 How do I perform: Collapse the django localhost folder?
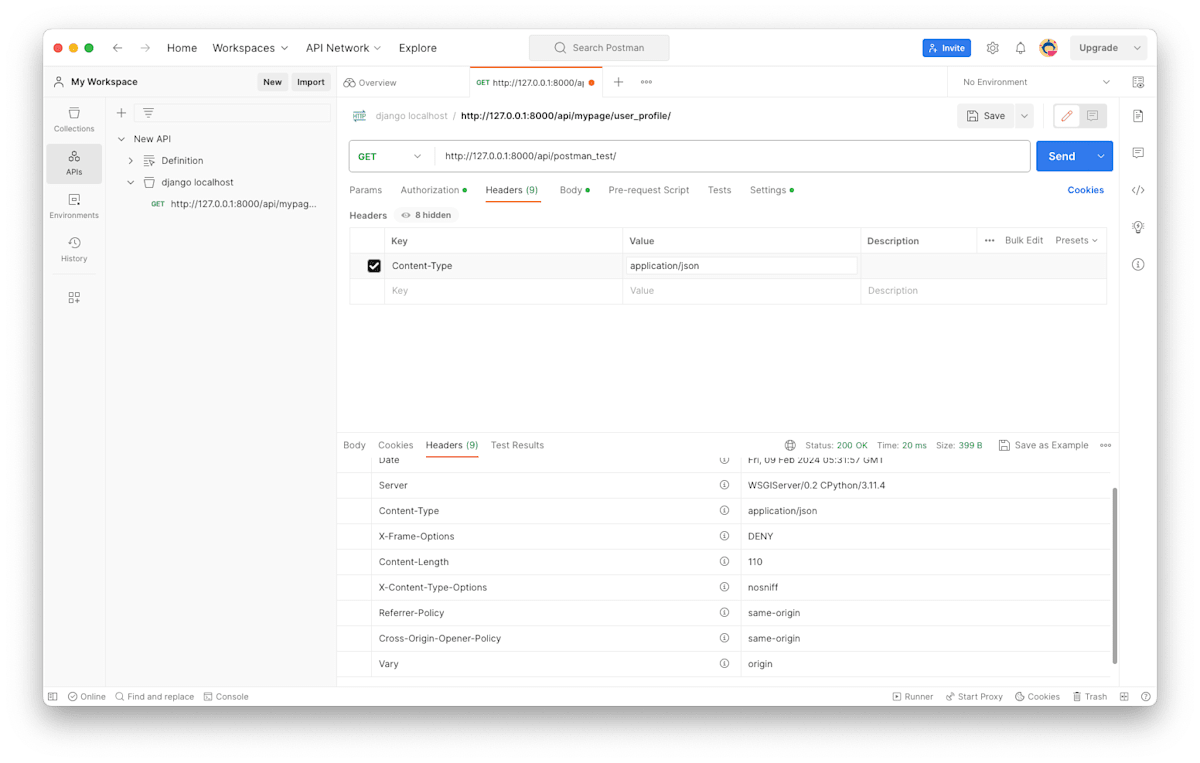click(131, 183)
